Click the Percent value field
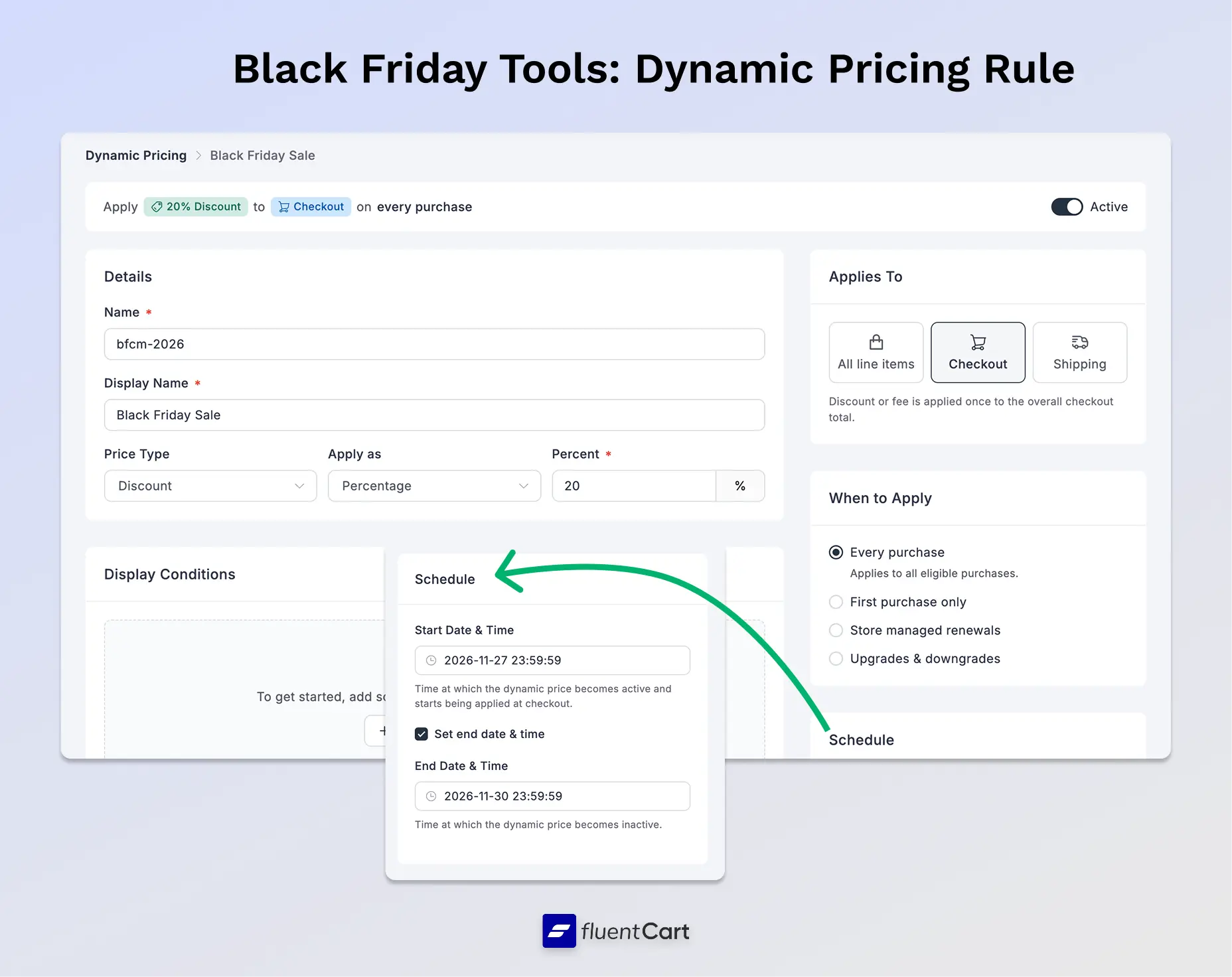Viewport: 1232px width, 977px height. (634, 486)
